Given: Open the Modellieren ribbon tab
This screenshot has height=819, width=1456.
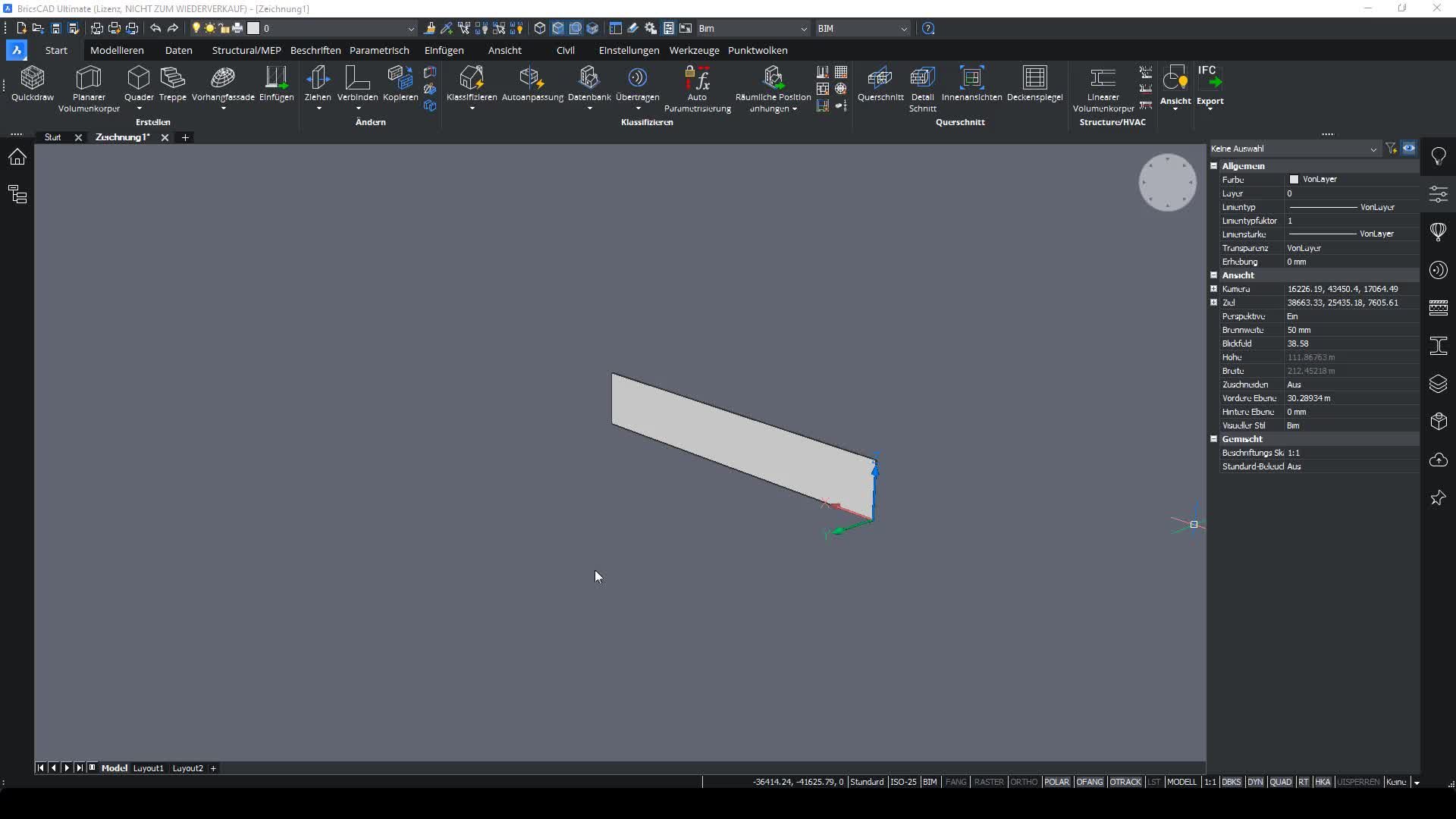Looking at the screenshot, I should (x=117, y=50).
